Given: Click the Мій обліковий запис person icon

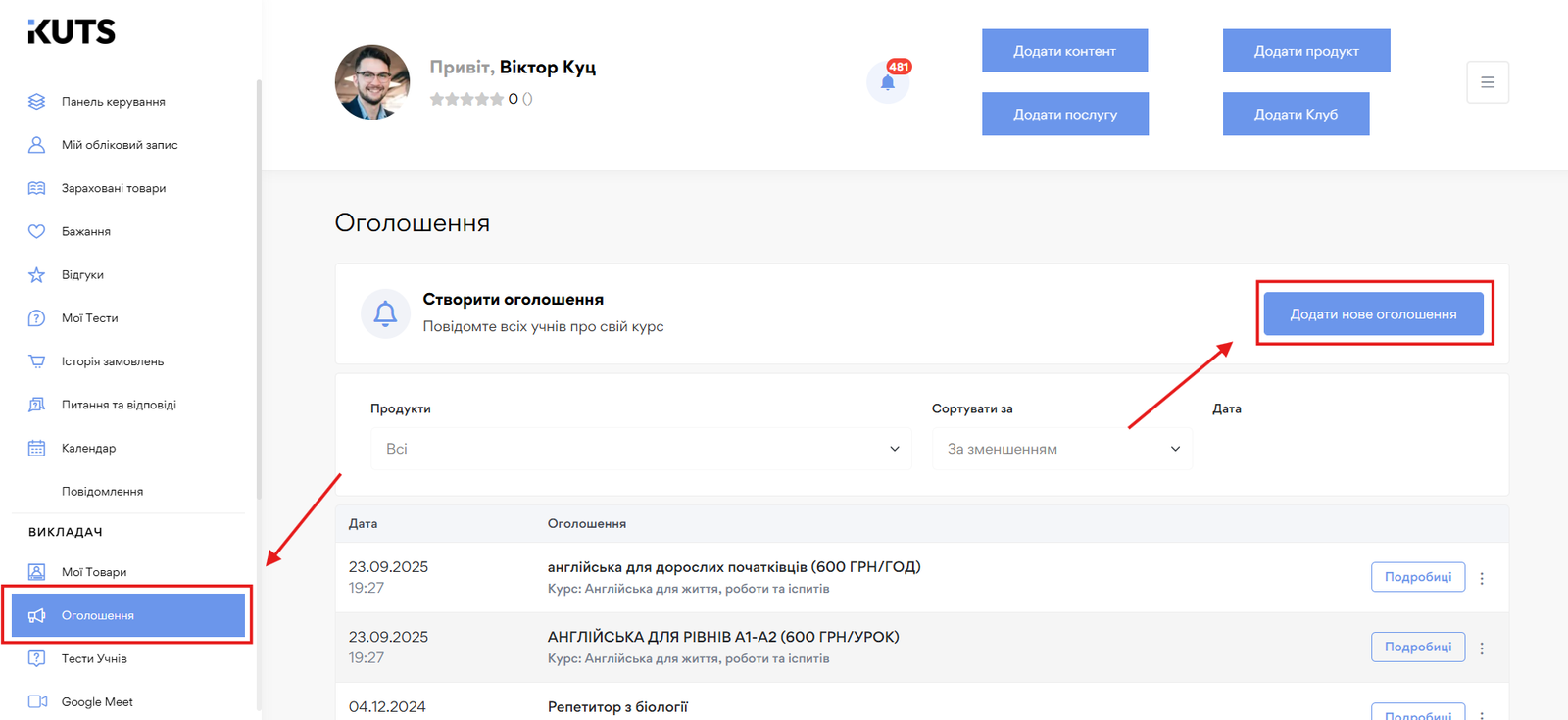Looking at the screenshot, I should pos(36,145).
